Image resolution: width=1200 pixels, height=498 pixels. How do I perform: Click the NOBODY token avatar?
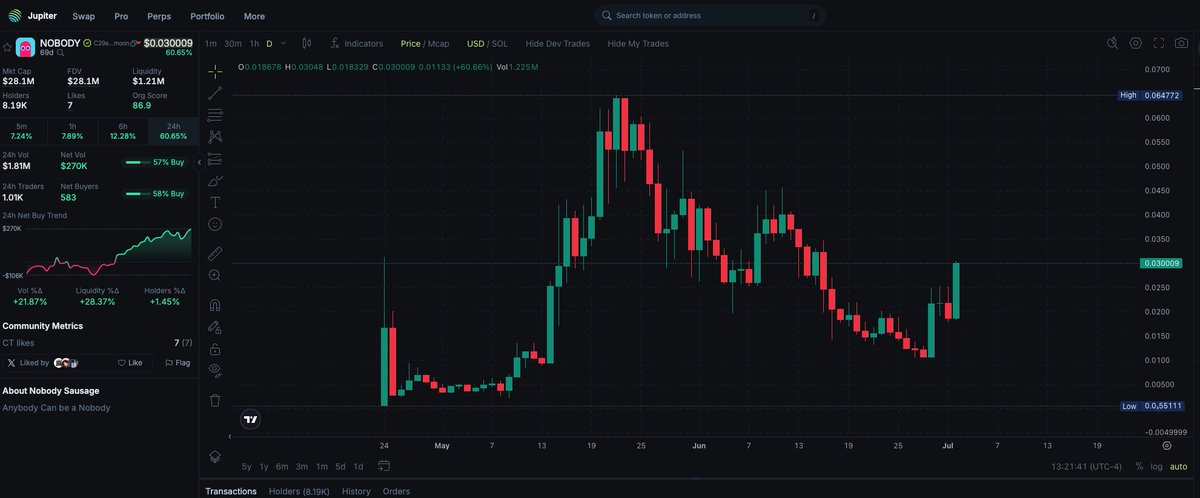[25, 47]
